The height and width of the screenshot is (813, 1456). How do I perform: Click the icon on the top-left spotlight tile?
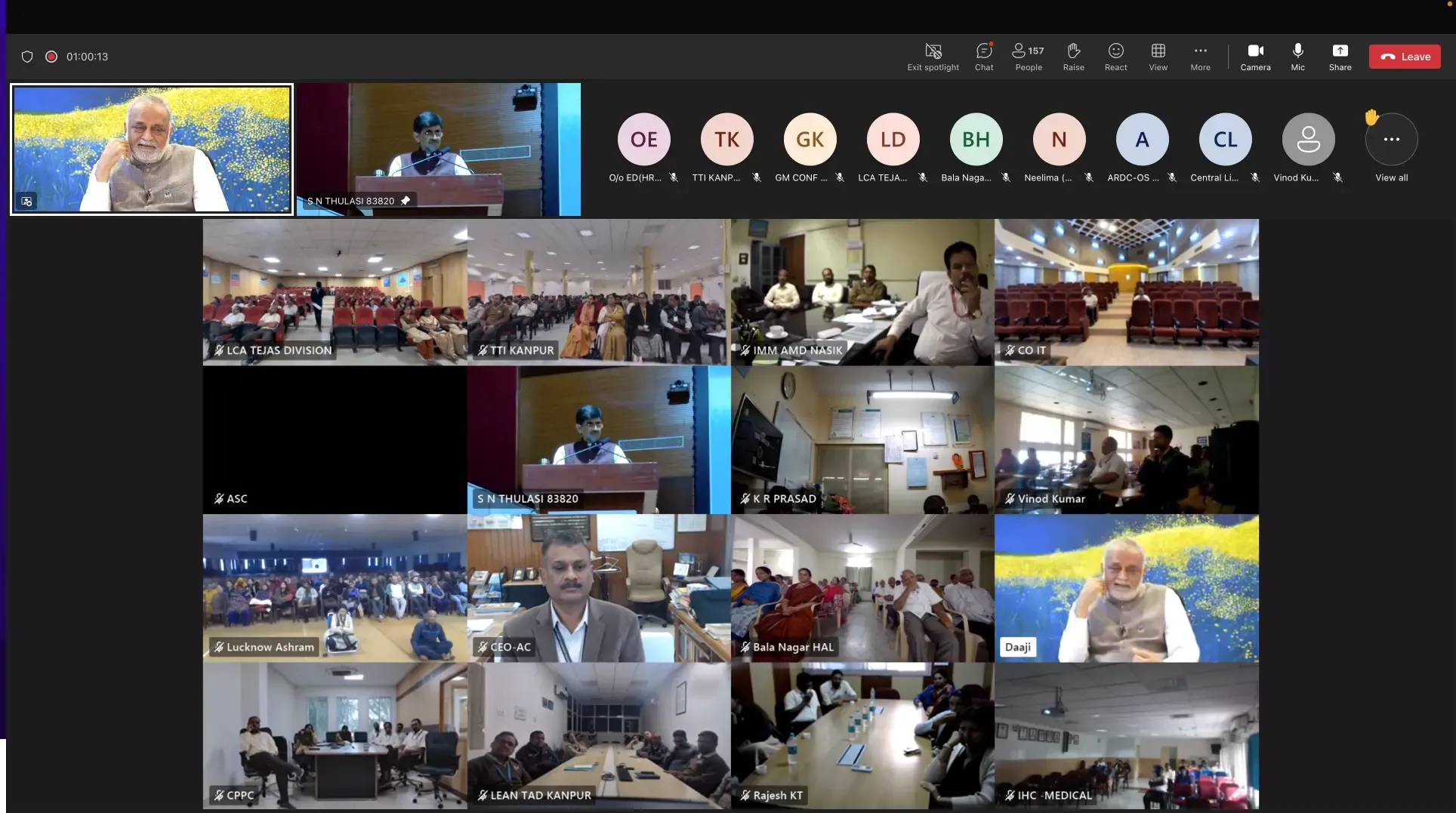(27, 202)
